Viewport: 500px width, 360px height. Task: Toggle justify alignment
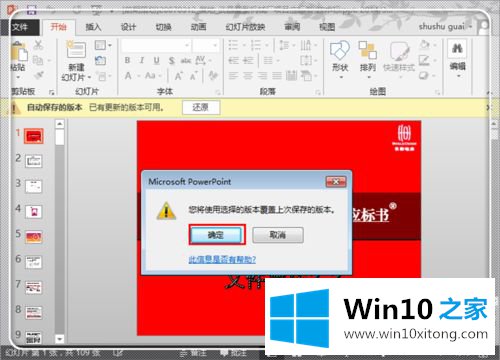click(x=277, y=76)
